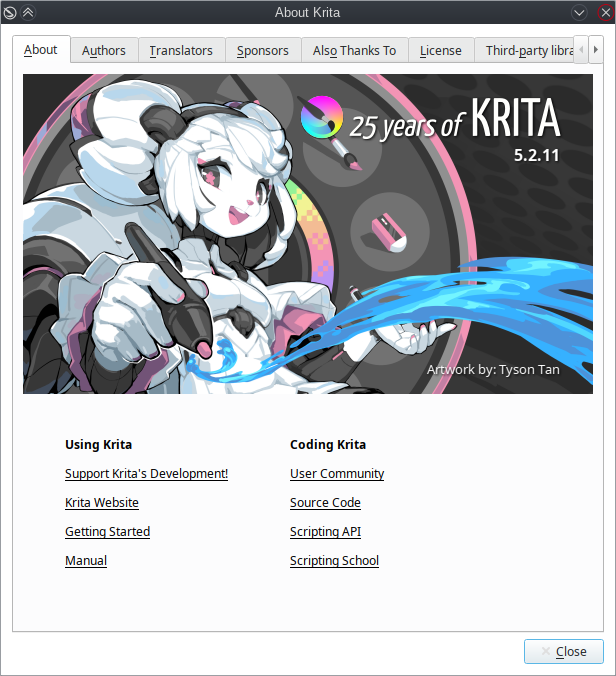Go to the User Community link
Screen dimensions: 616x676
pyautogui.click(x=337, y=474)
